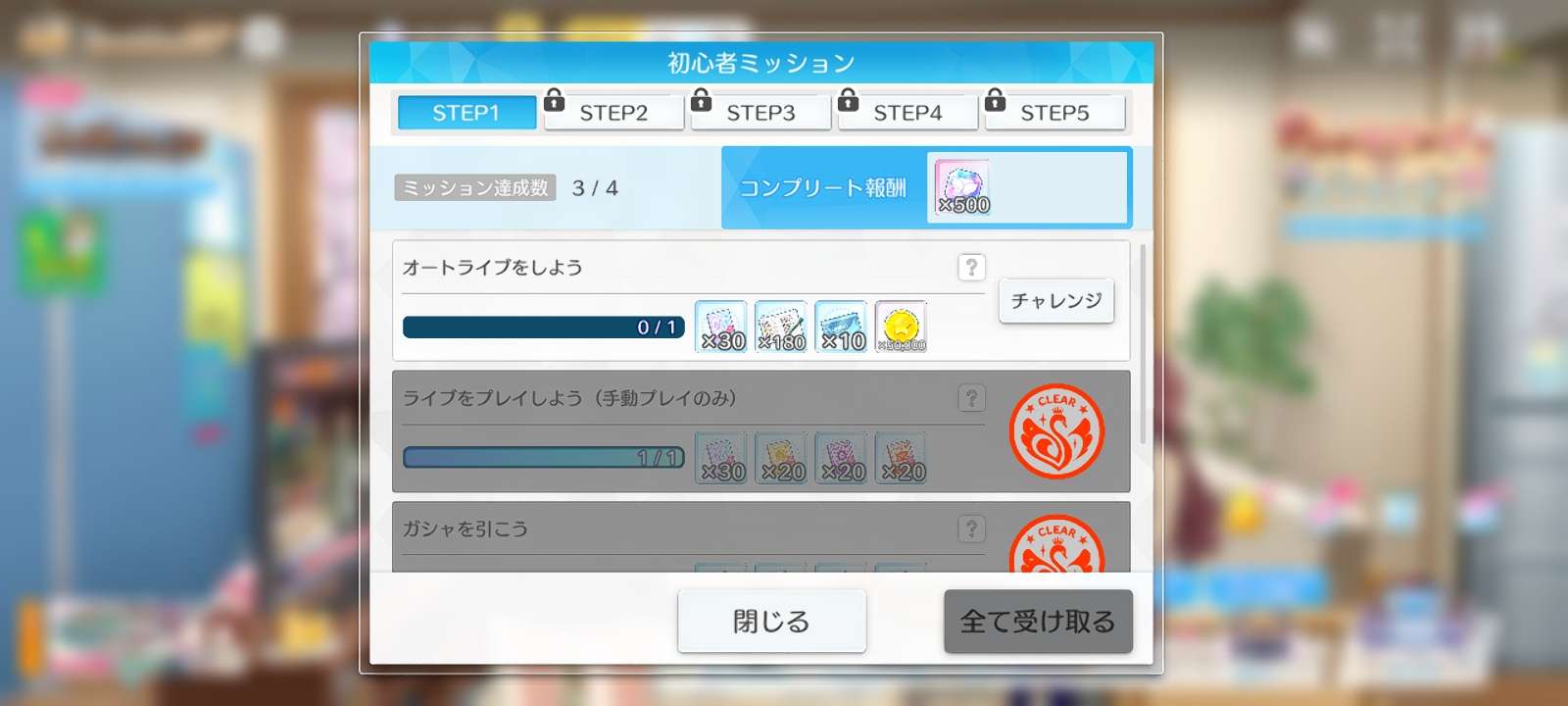Click the mission list vertical scrollbar

pyautogui.click(x=1143, y=343)
